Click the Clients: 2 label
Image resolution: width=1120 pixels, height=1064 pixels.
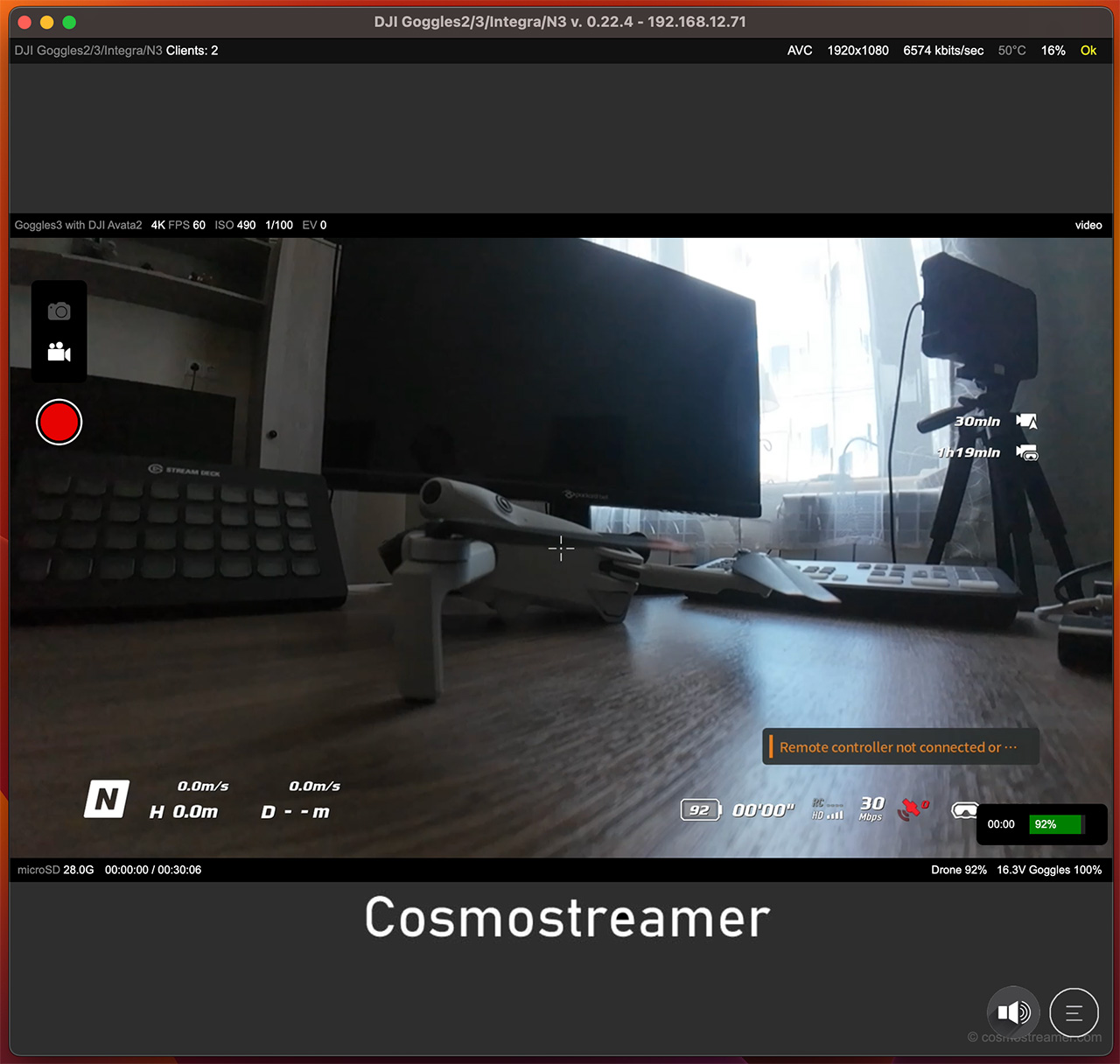tap(192, 51)
